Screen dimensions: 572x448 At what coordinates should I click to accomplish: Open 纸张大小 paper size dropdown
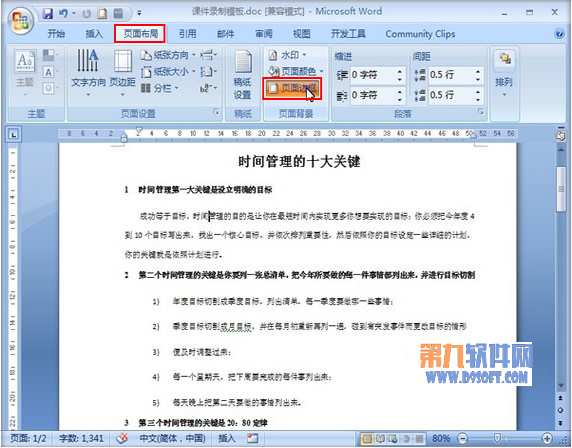point(168,72)
